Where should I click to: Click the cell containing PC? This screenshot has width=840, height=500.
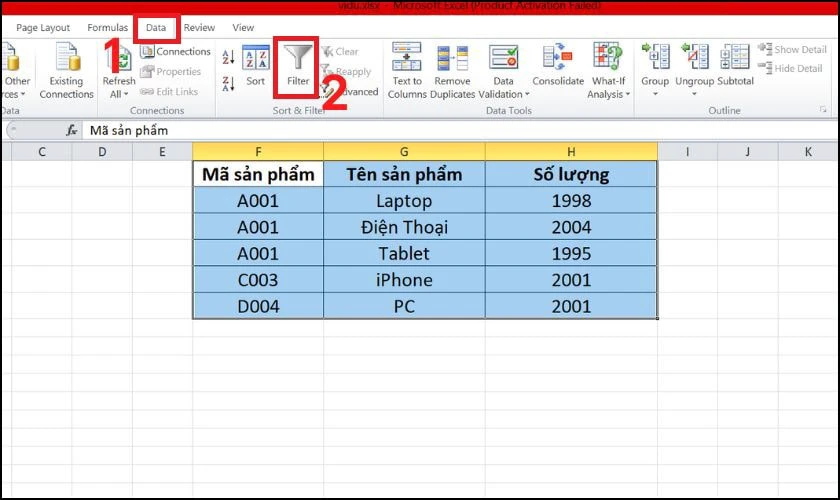[404, 306]
